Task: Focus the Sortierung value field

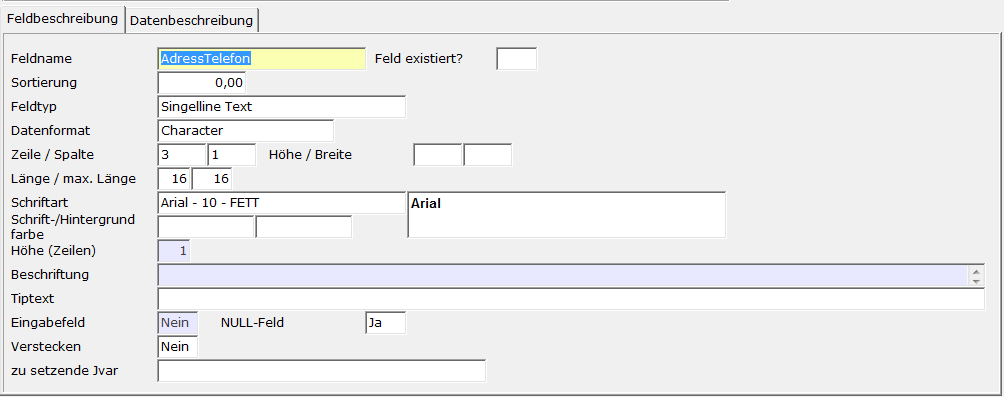Action: [x=202, y=83]
